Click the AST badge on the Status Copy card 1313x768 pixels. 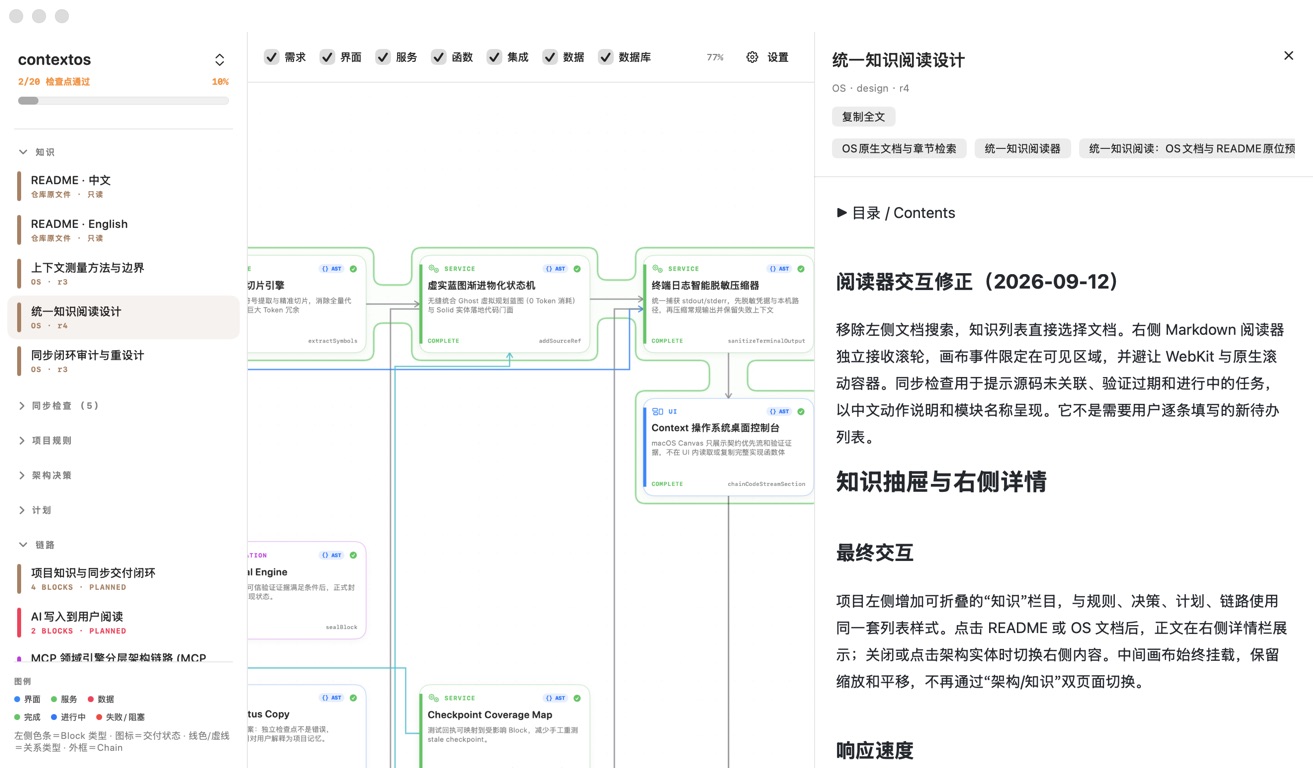[332, 698]
